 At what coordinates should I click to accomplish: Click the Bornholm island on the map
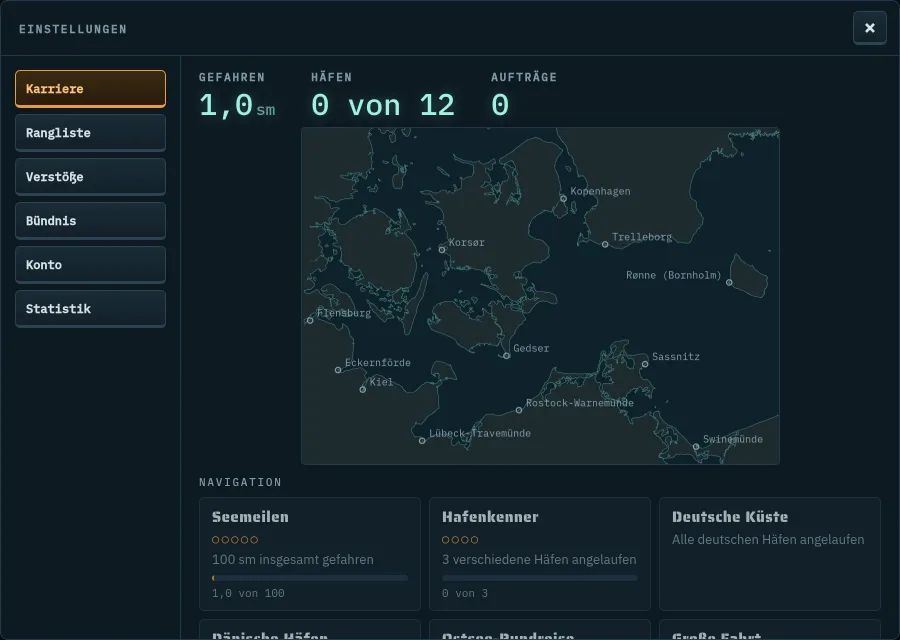[x=749, y=276]
